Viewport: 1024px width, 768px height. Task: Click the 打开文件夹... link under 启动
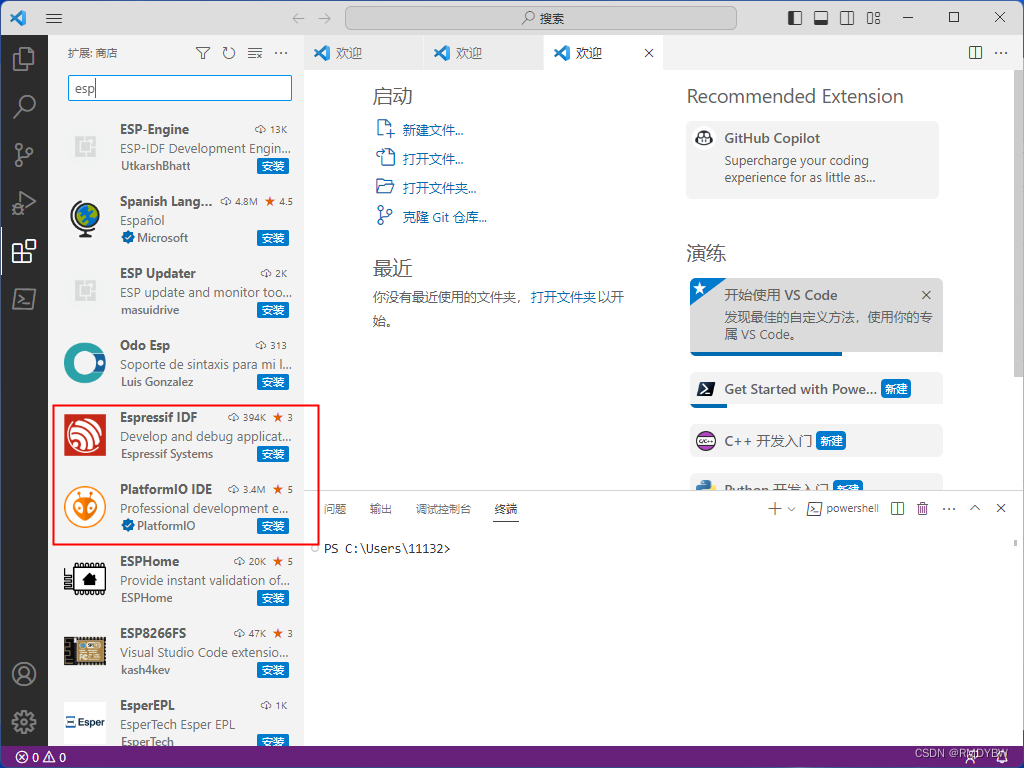439,188
